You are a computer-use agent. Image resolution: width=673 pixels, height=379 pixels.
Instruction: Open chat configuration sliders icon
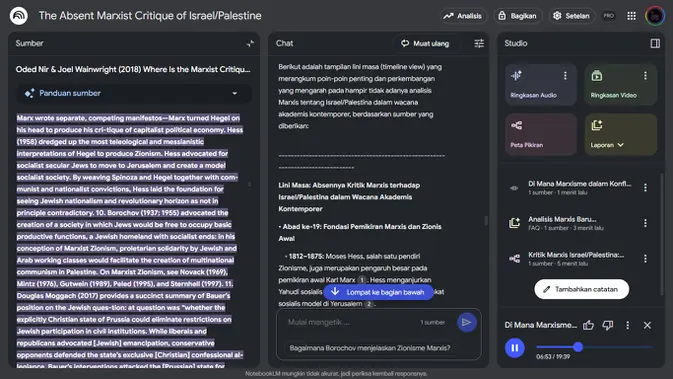[479, 43]
